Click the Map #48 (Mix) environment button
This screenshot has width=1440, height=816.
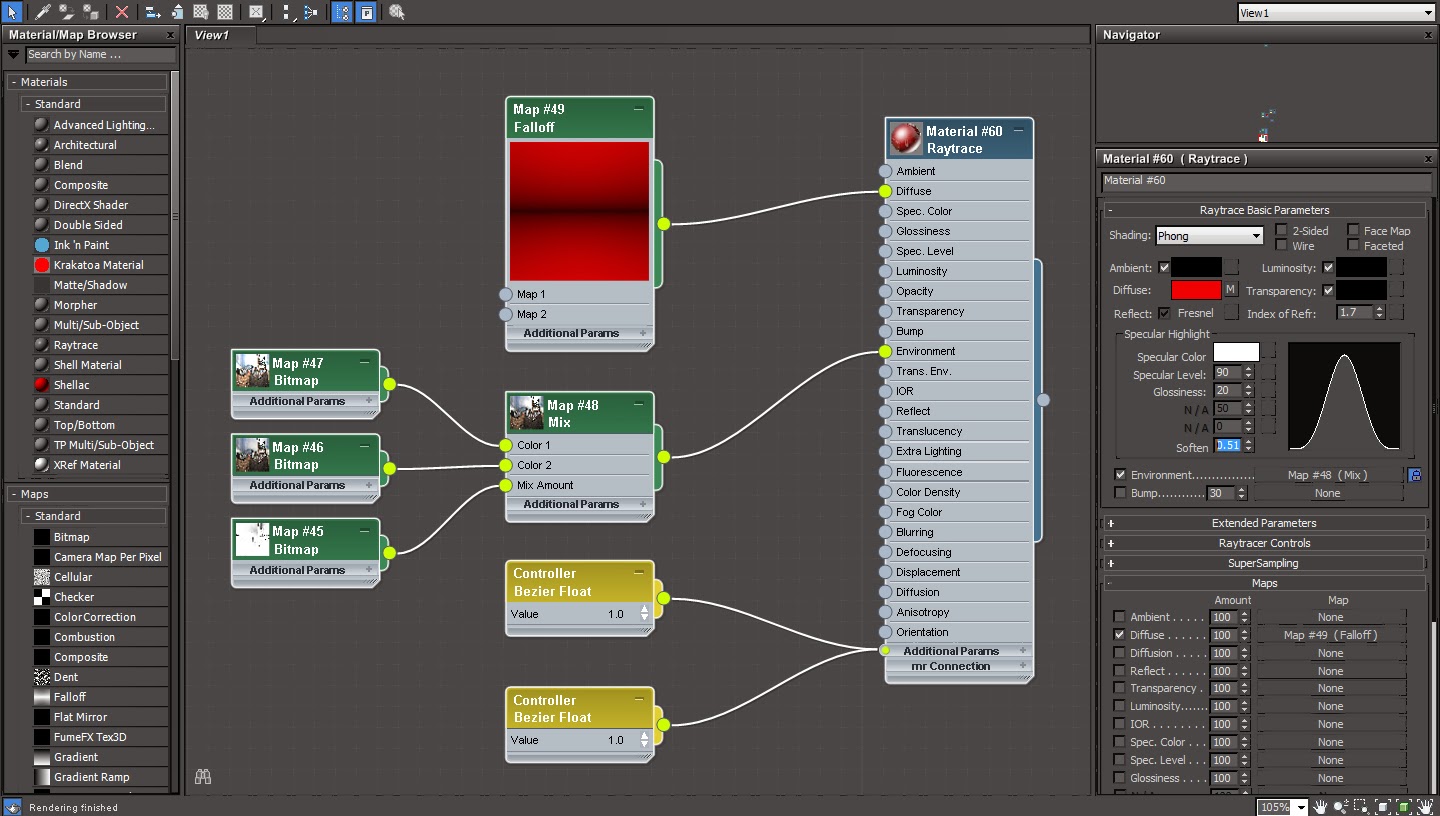pos(1327,475)
